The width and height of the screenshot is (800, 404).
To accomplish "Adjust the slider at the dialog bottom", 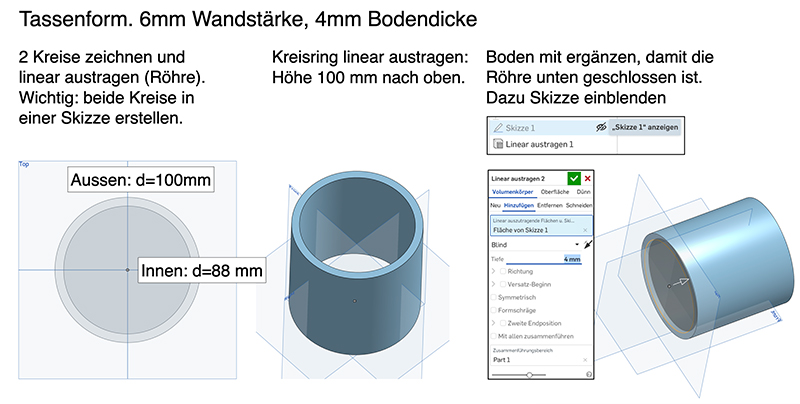I will point(529,374).
